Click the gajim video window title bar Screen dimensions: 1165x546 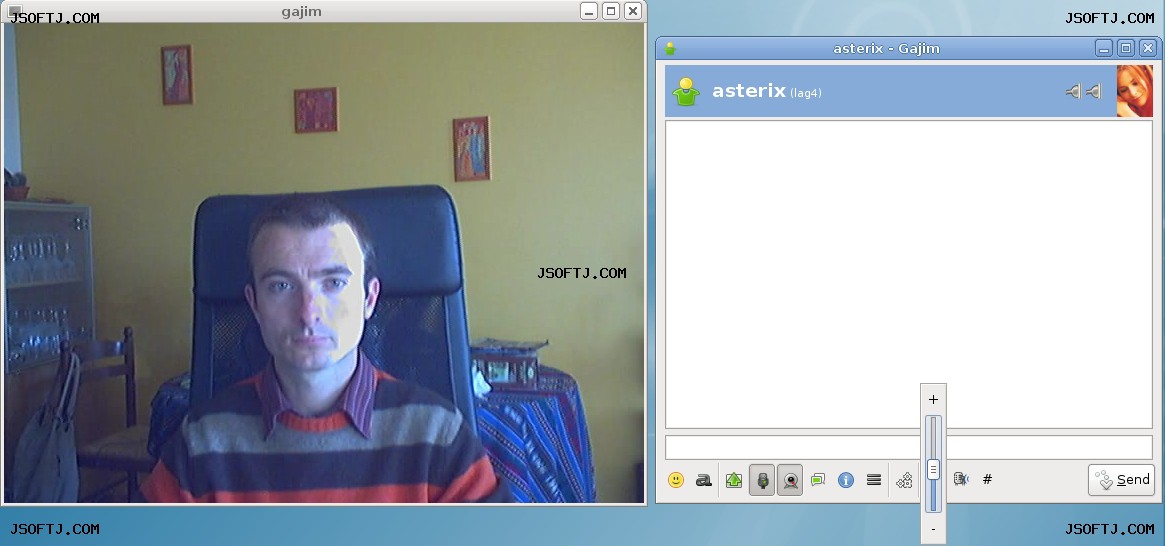(302, 11)
